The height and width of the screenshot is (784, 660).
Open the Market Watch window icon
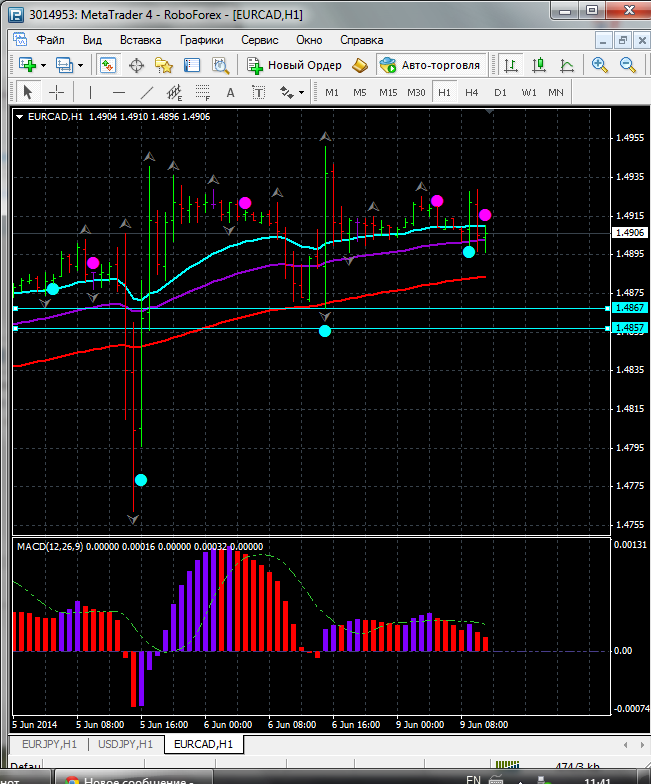tap(108, 65)
